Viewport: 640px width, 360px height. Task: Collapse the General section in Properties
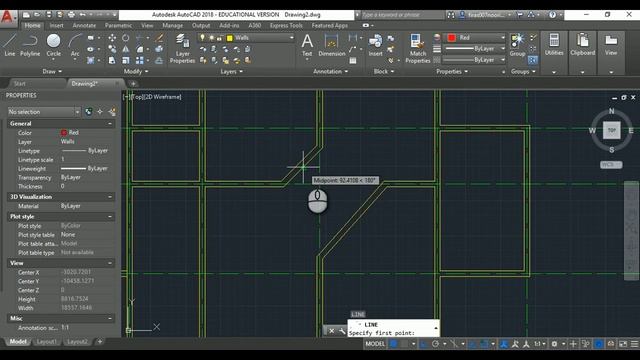coord(110,123)
